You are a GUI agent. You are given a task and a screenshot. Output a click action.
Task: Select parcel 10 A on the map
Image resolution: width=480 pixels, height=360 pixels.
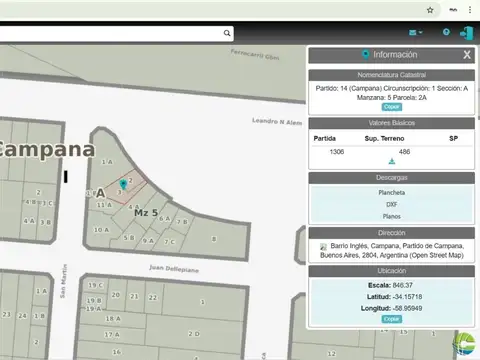coord(101,230)
